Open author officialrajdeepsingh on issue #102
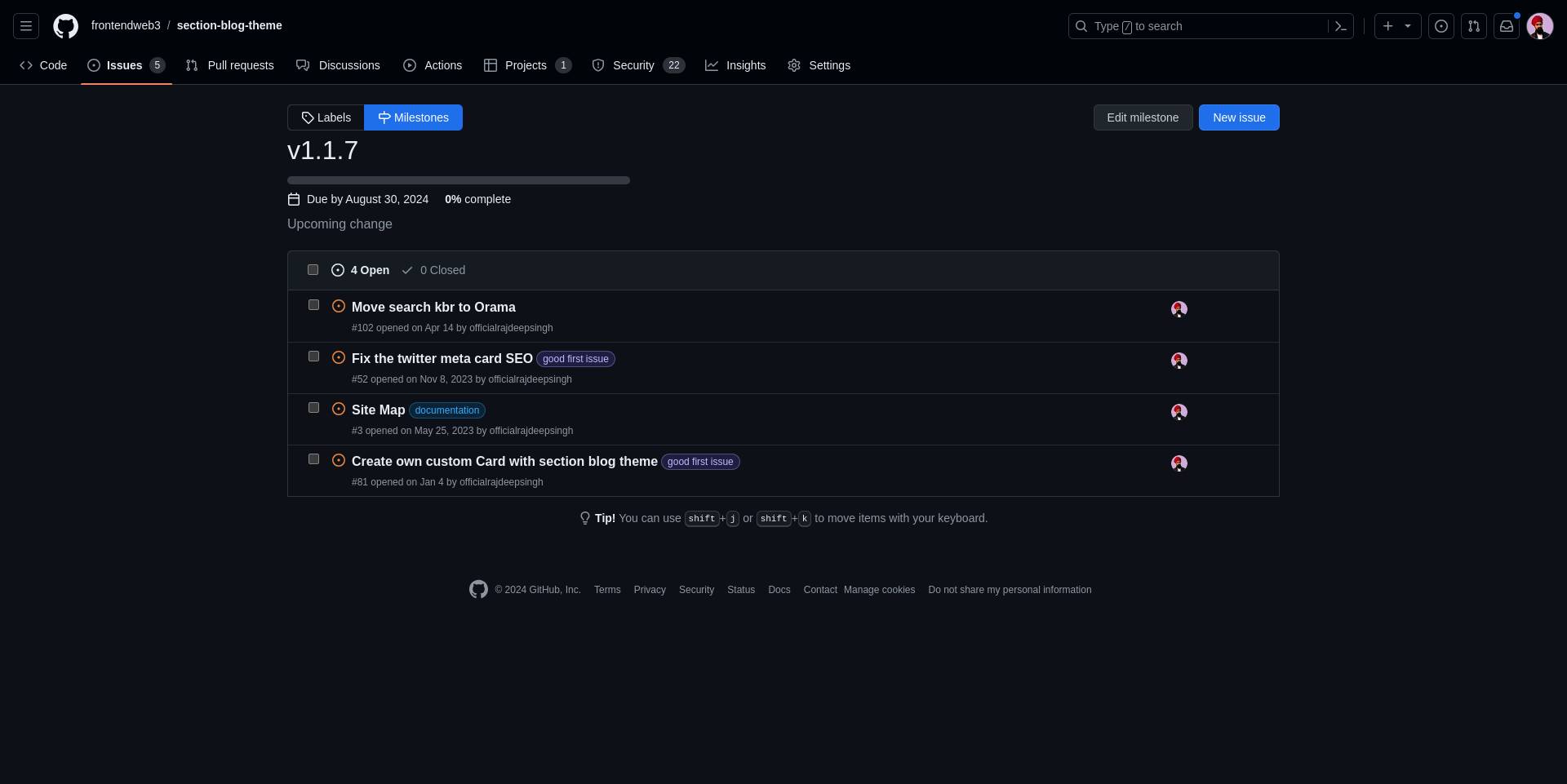The height and width of the screenshot is (784, 1567). [511, 328]
